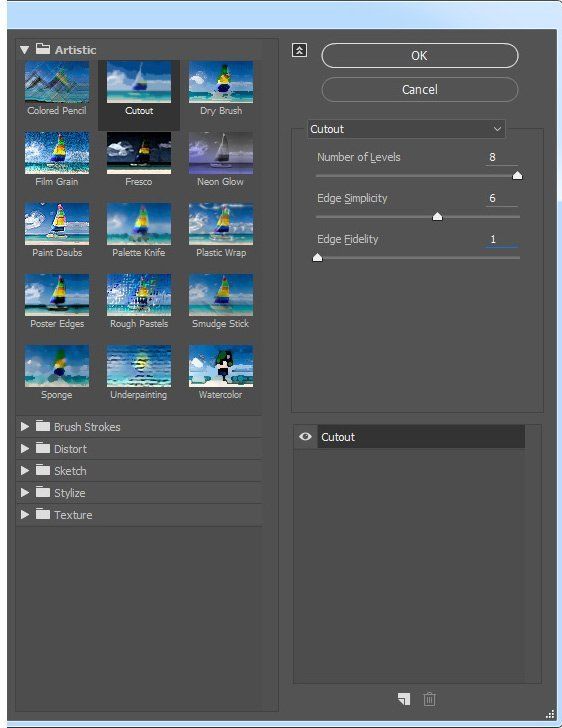Select the Poster Edges filter thumbnail
562x728 pixels.
click(x=57, y=295)
